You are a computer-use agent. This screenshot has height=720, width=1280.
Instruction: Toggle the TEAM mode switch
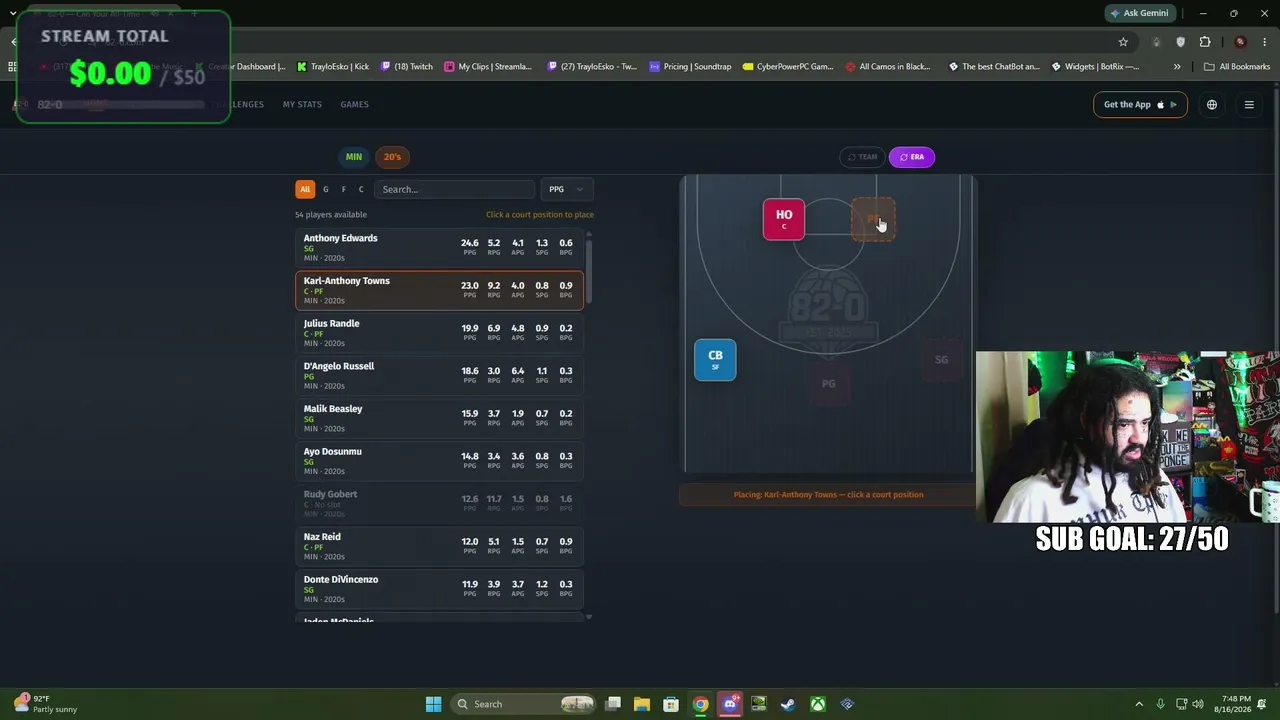pyautogui.click(x=862, y=157)
